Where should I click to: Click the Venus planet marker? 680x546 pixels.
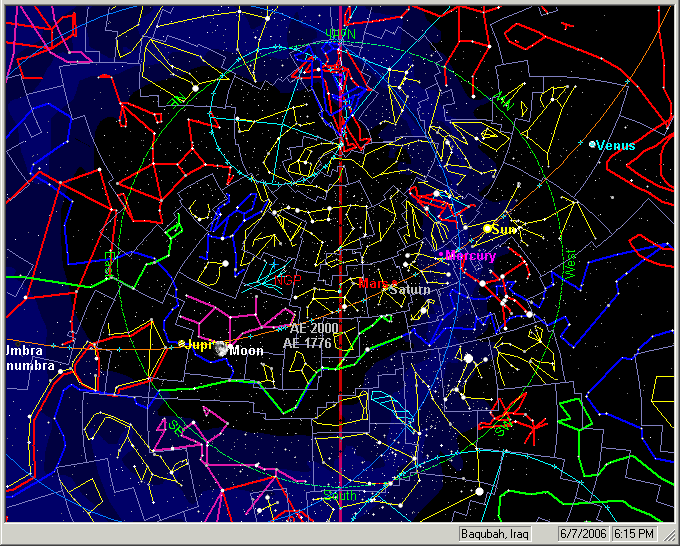[x=593, y=145]
